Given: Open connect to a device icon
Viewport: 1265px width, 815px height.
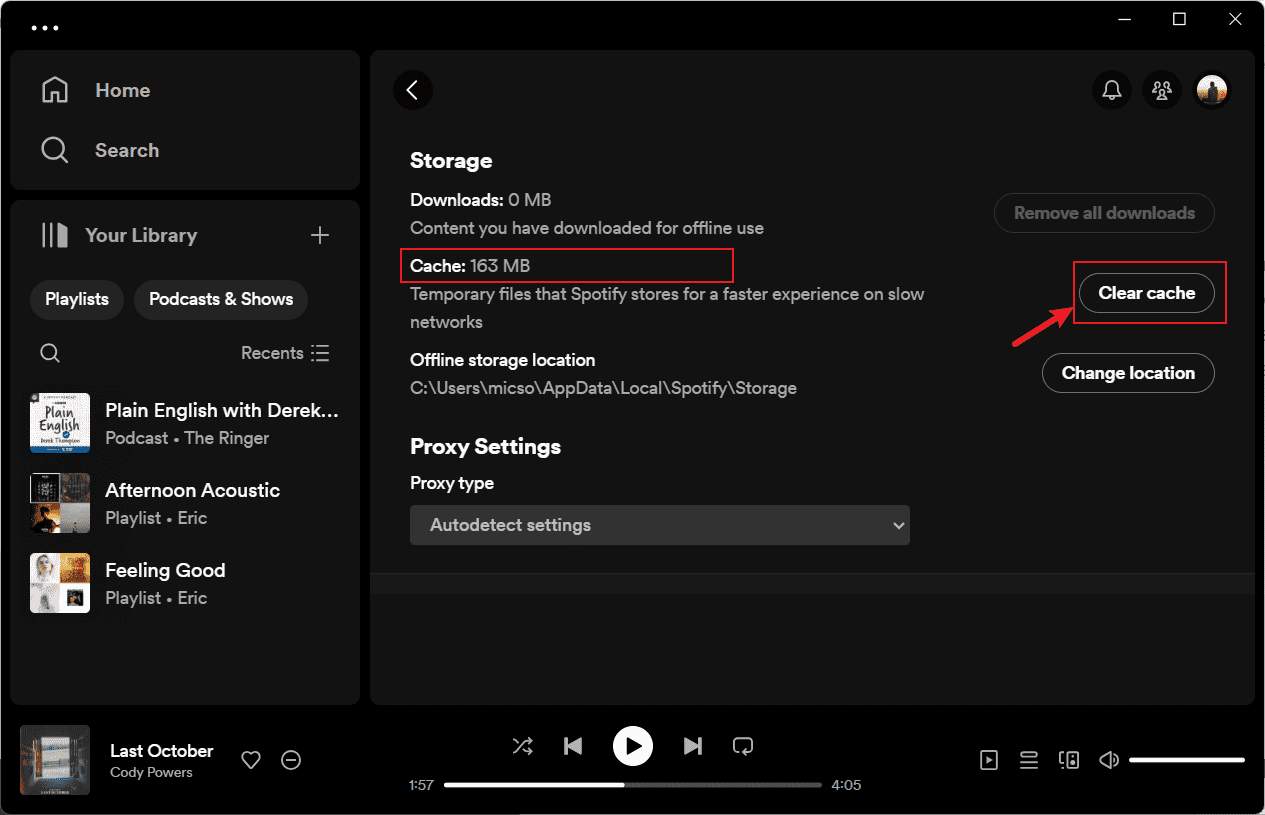Looking at the screenshot, I should [1068, 760].
